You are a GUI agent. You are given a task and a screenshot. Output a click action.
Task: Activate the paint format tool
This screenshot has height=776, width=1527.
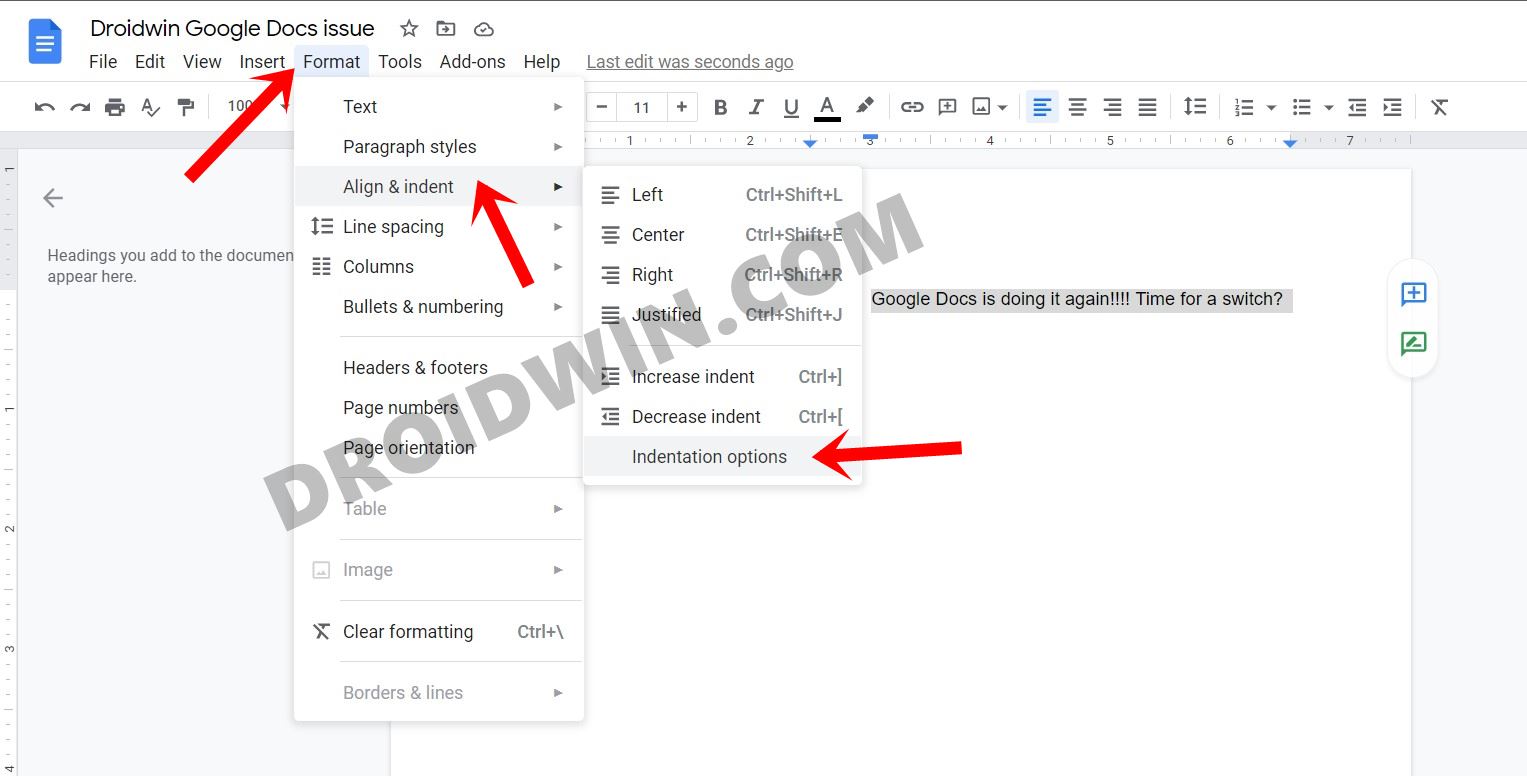click(x=185, y=107)
